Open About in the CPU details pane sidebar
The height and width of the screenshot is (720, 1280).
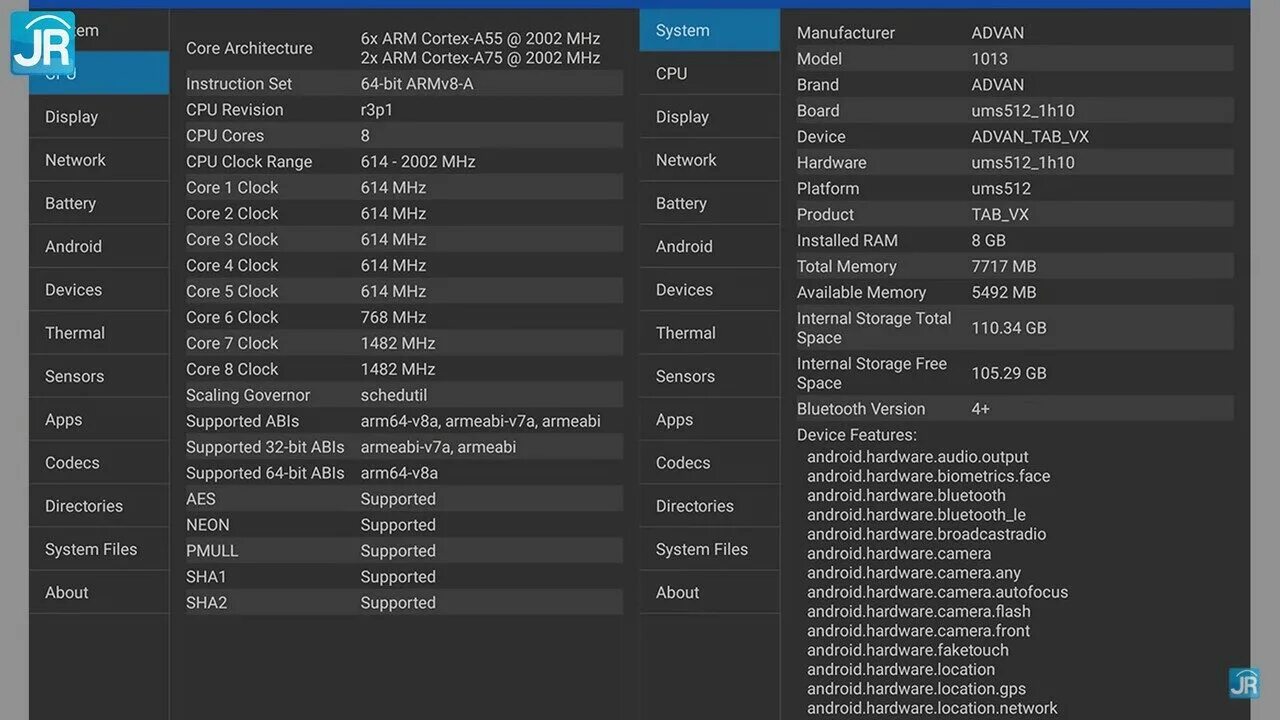[99, 592]
